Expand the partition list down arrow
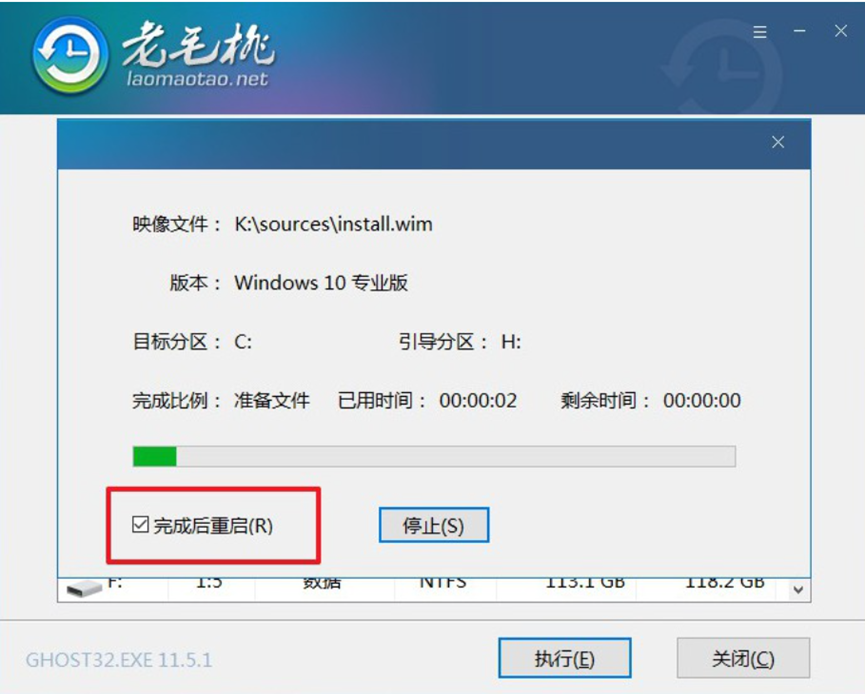This screenshot has height=694, width=865. (798, 590)
